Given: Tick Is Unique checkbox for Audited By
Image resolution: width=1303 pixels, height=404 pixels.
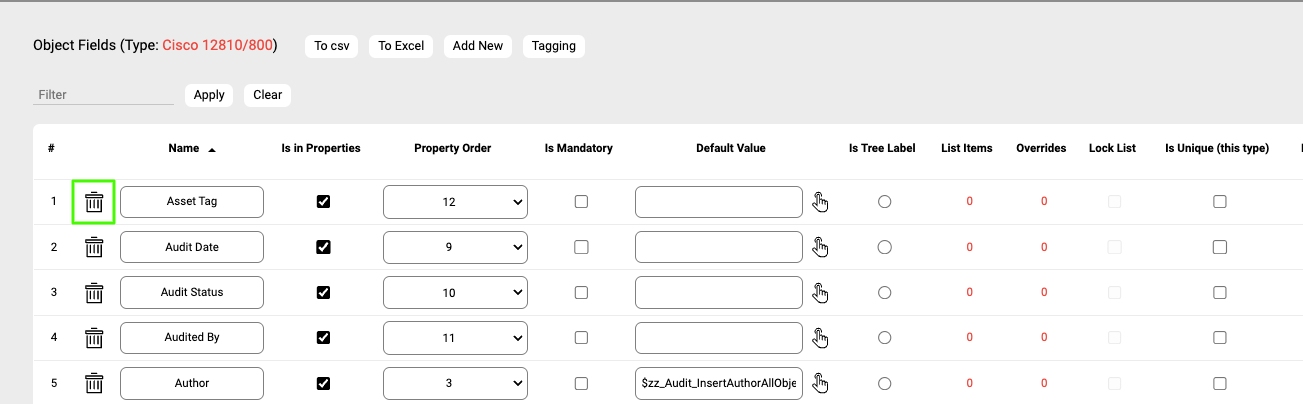Looking at the screenshot, I should [1219, 338].
